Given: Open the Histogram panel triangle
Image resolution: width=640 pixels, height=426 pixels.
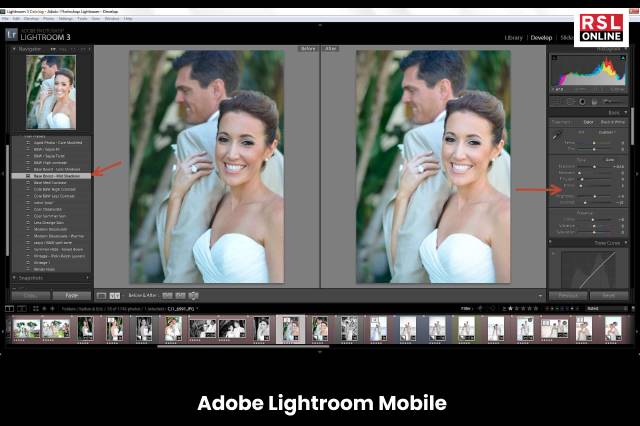Looking at the screenshot, I should pyautogui.click(x=625, y=49).
